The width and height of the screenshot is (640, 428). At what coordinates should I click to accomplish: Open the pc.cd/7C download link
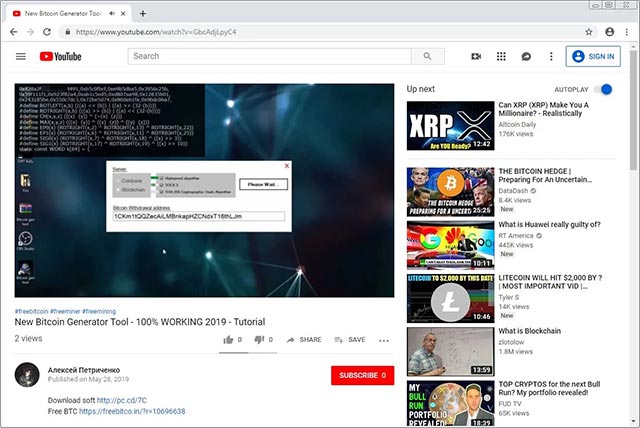click(122, 400)
